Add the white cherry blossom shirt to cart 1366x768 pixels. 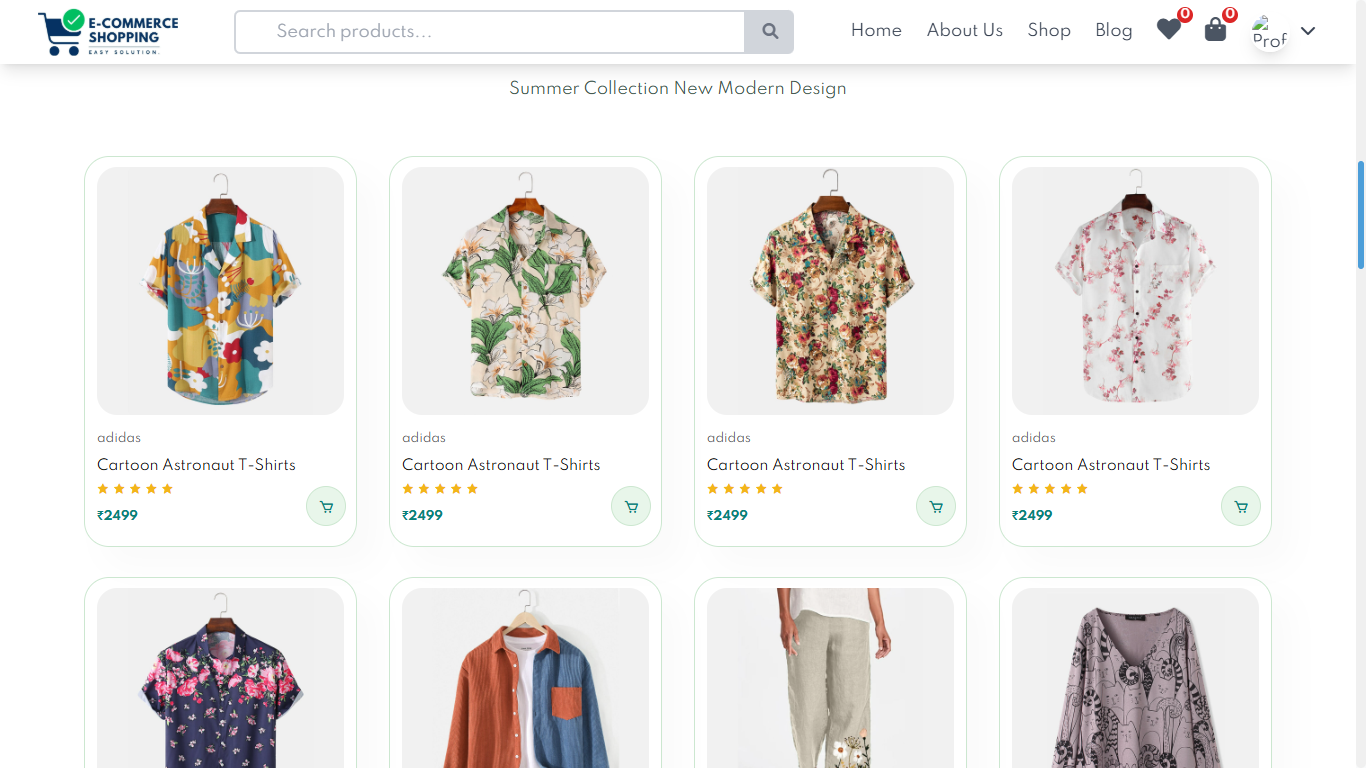1241,506
